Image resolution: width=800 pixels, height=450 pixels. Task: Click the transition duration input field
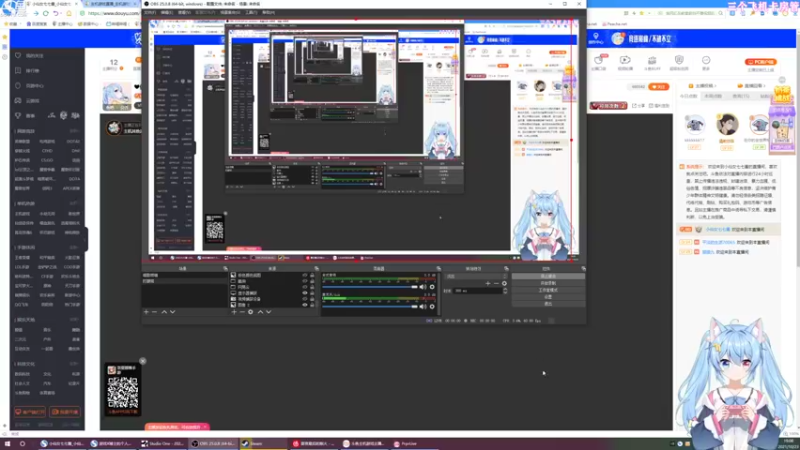pos(478,291)
